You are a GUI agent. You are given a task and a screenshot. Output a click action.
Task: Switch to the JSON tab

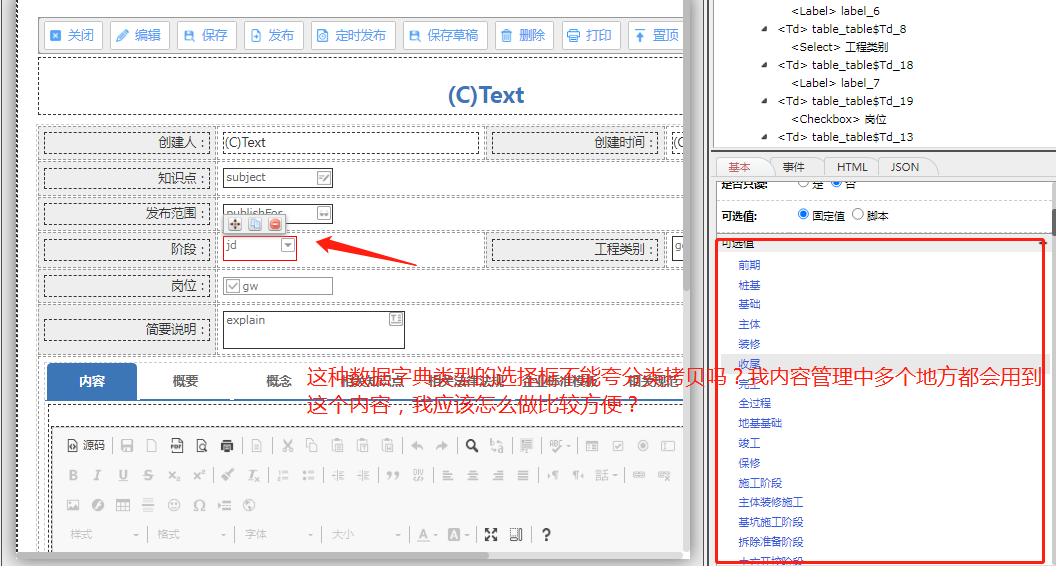tap(904, 167)
